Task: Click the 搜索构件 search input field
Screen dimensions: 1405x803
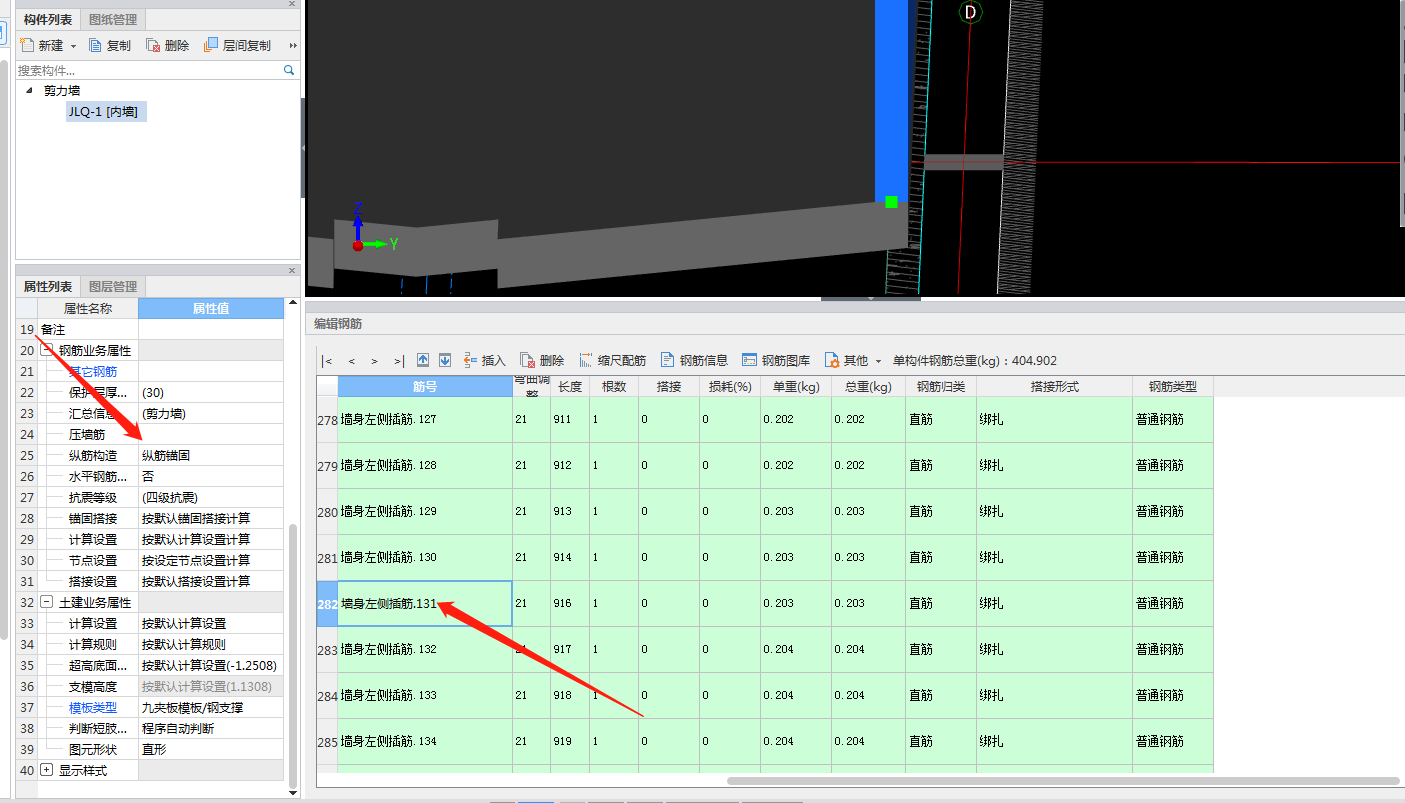Action: 148,70
